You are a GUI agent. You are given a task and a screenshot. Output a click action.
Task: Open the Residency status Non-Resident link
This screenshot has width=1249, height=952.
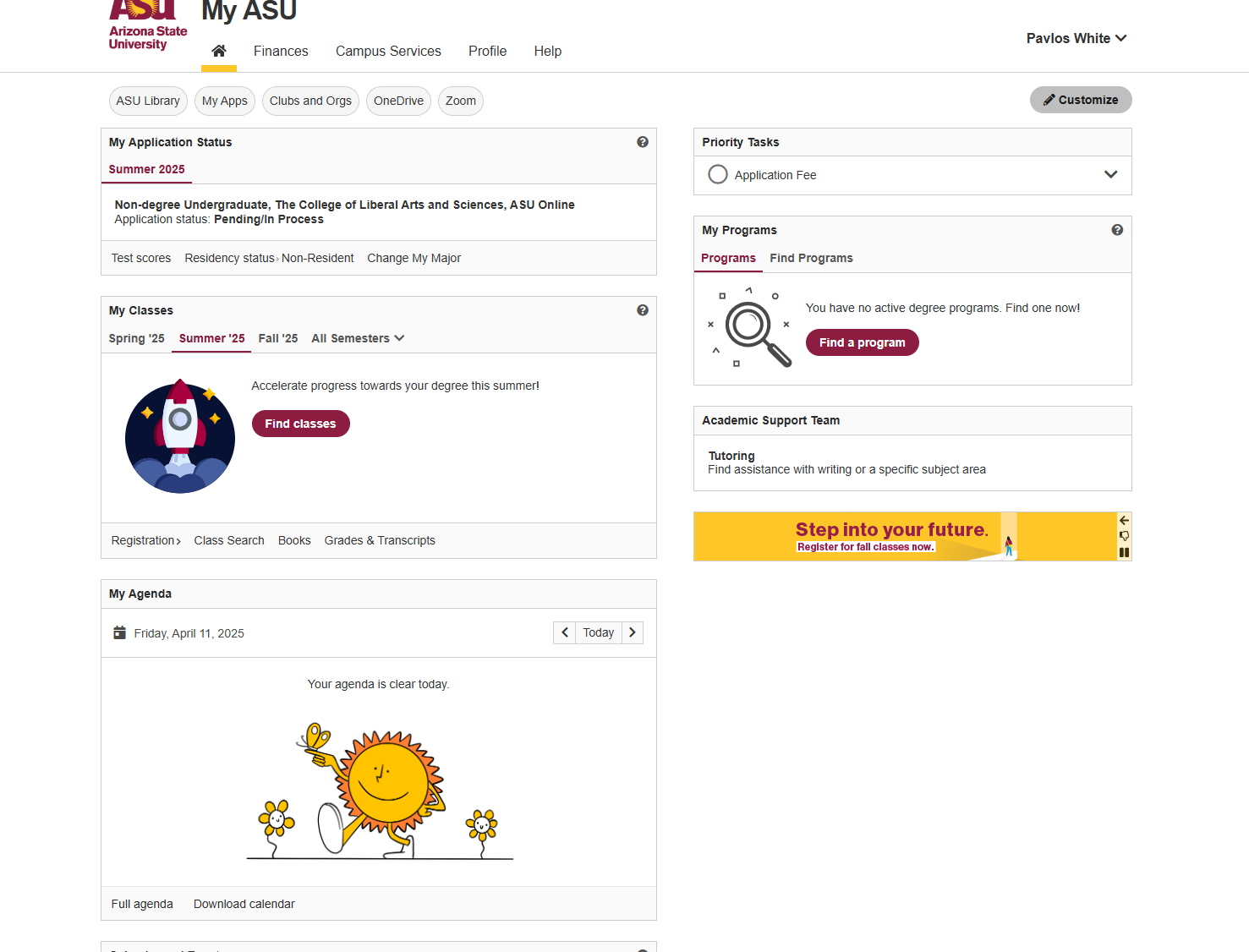coord(269,258)
